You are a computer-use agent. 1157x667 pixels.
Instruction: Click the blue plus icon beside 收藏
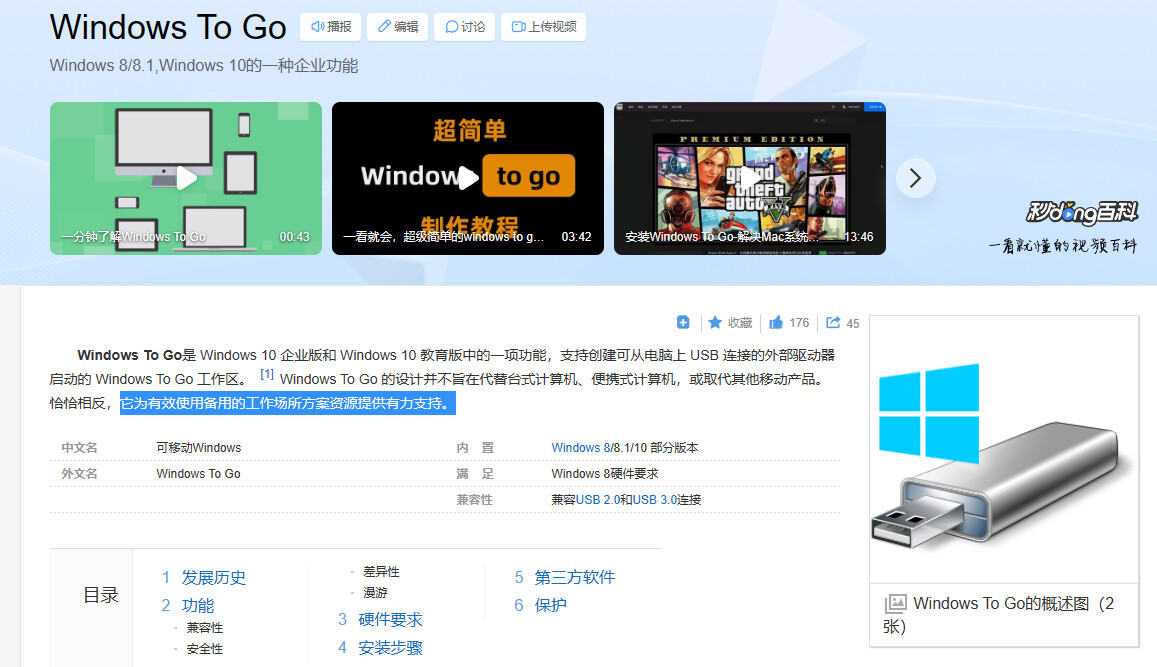tap(683, 322)
